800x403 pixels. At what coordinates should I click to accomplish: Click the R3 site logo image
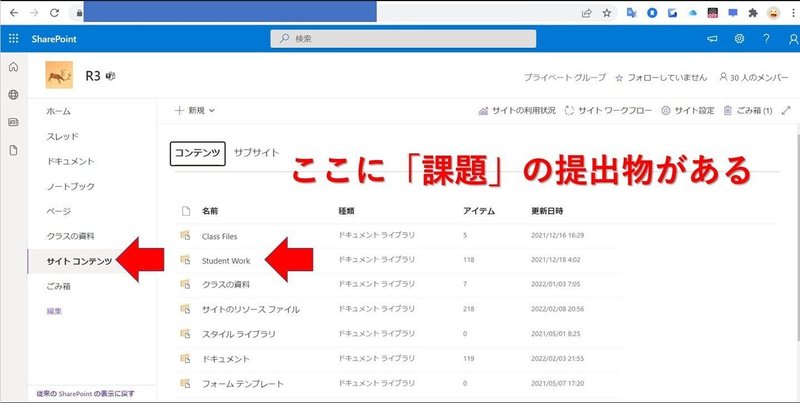coord(59,75)
